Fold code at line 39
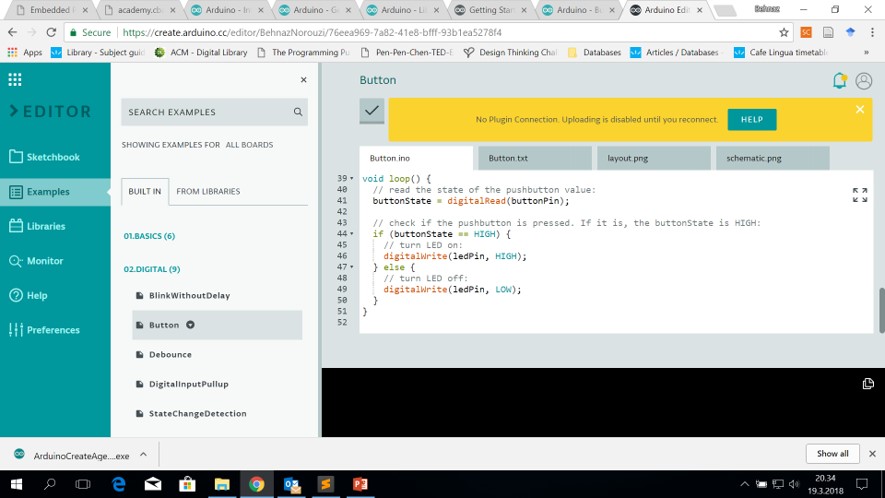Viewport: 885px width, 498px height. 352,178
